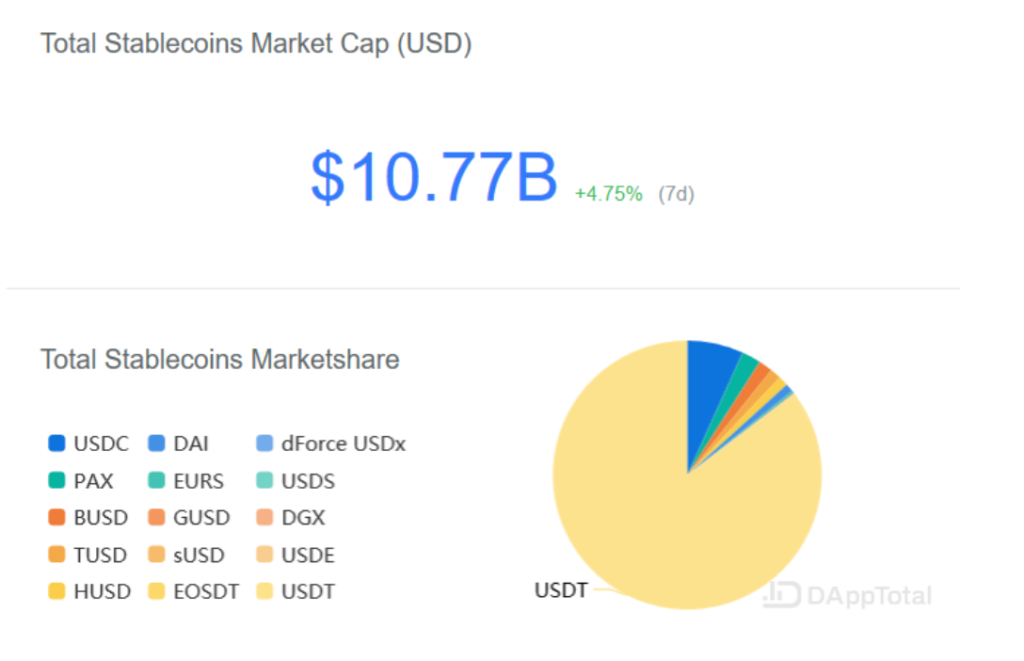Toggle the DAI legend item

point(178,443)
